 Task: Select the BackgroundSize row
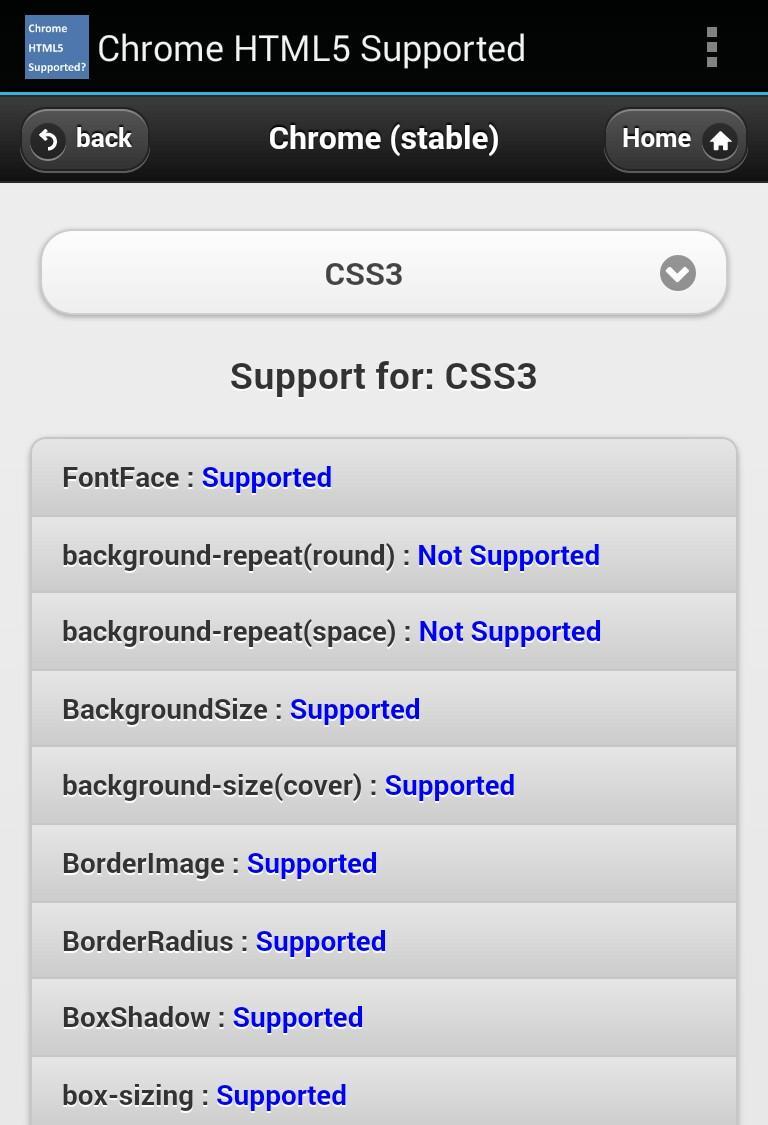click(384, 709)
